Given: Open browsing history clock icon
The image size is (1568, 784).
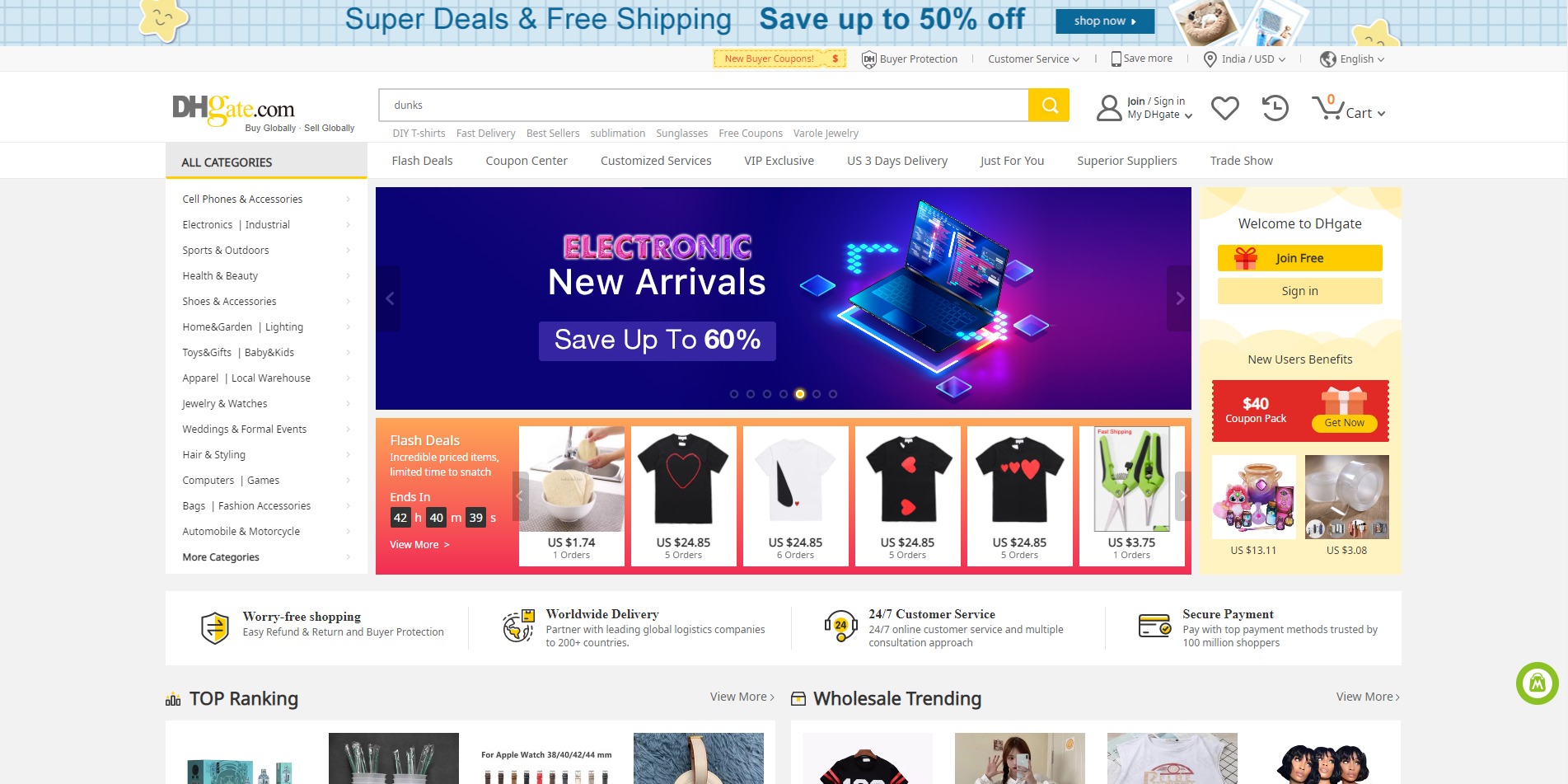Looking at the screenshot, I should click(x=1275, y=108).
